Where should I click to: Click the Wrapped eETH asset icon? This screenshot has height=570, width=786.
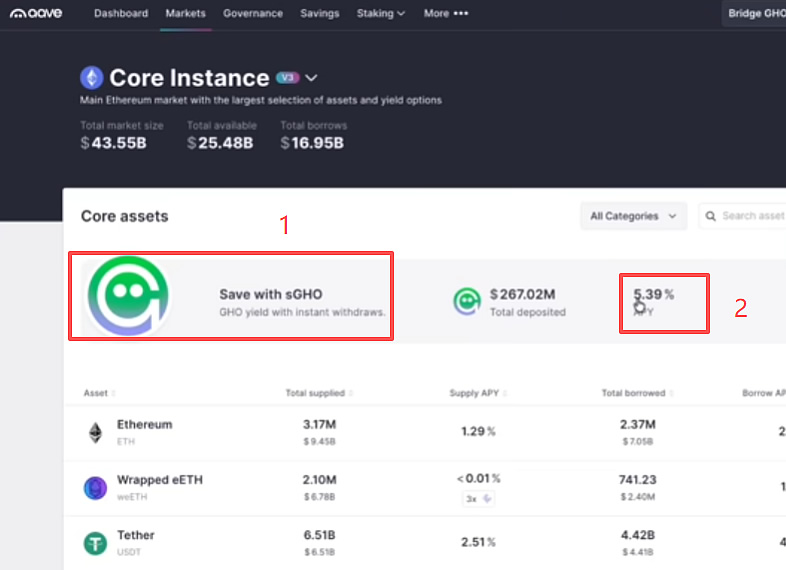tap(95, 488)
